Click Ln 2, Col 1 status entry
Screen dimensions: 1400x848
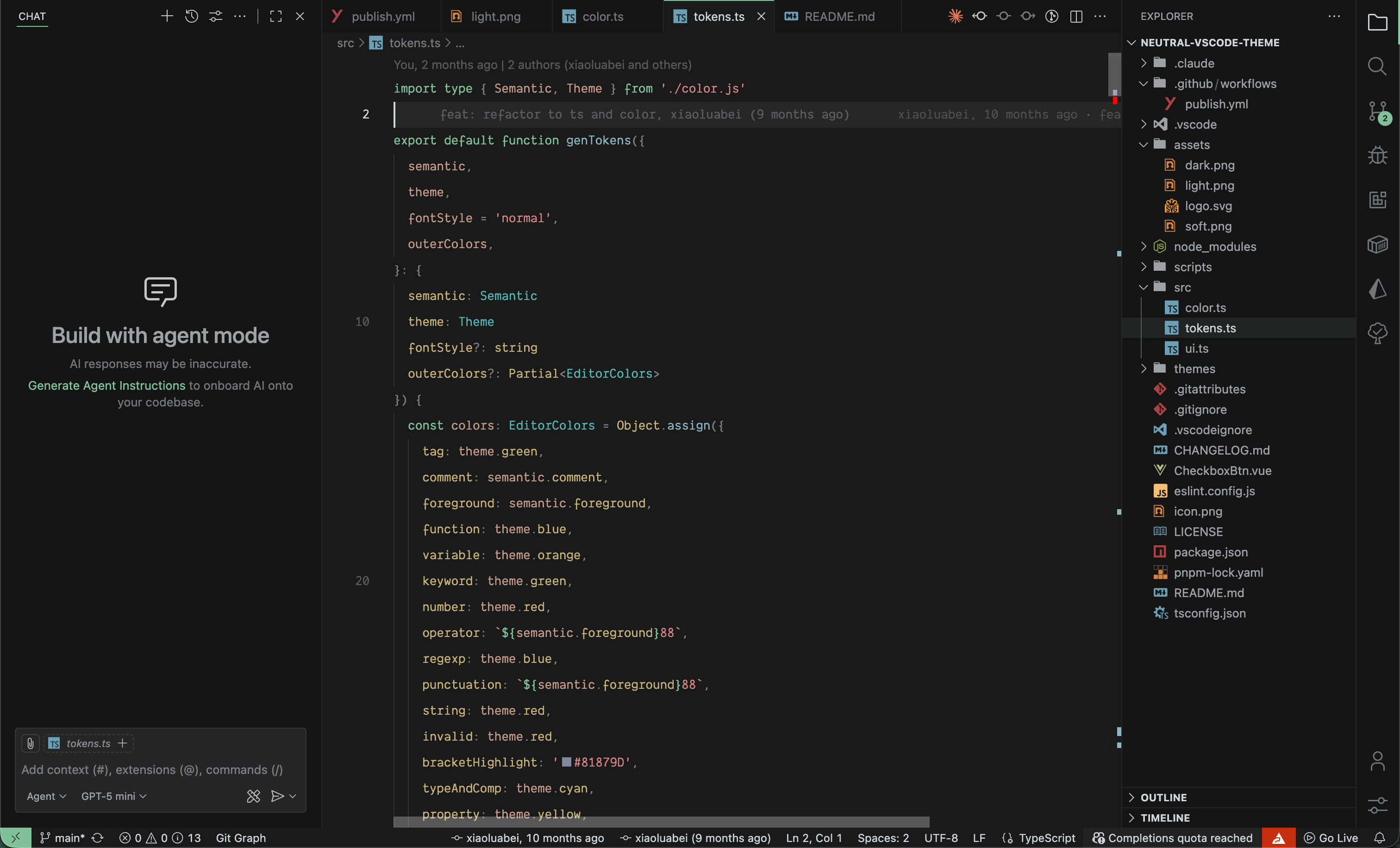click(813, 838)
